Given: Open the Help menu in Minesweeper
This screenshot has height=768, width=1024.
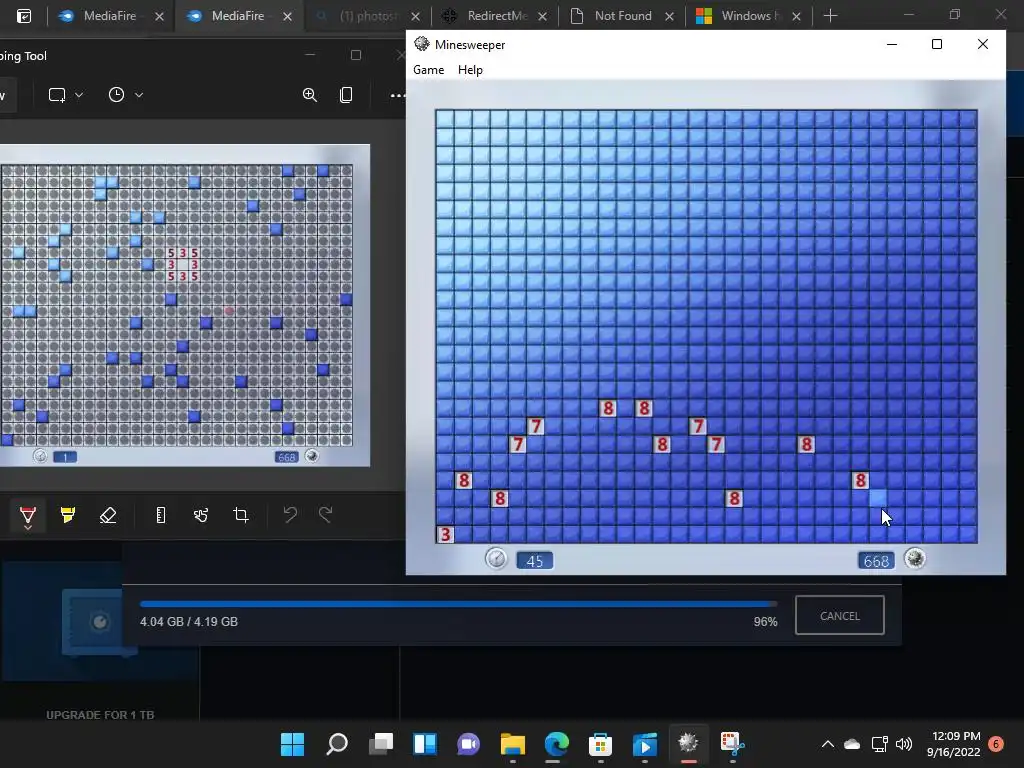Looking at the screenshot, I should (470, 70).
